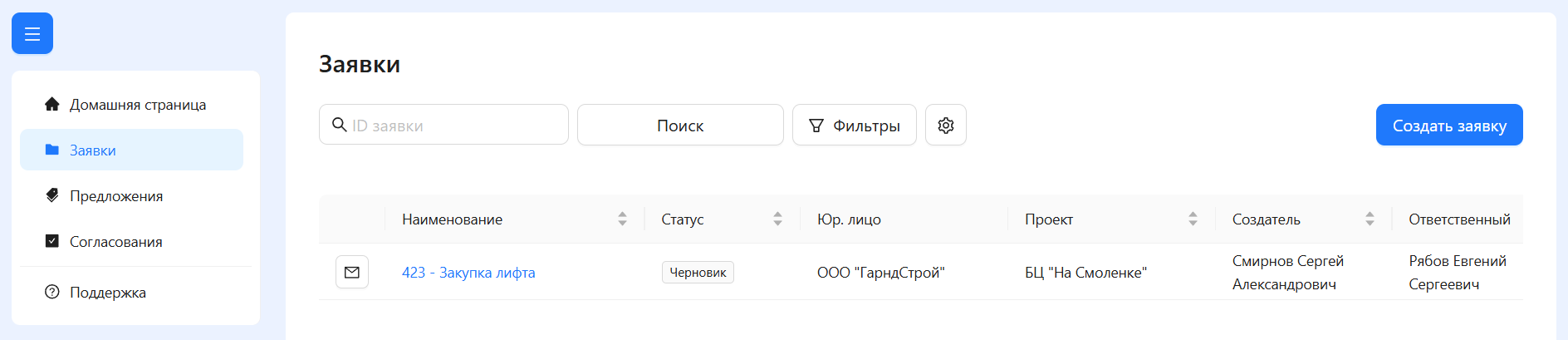The width and height of the screenshot is (1568, 340).
Task: Click the envelope icon for request 423
Action: click(x=352, y=272)
